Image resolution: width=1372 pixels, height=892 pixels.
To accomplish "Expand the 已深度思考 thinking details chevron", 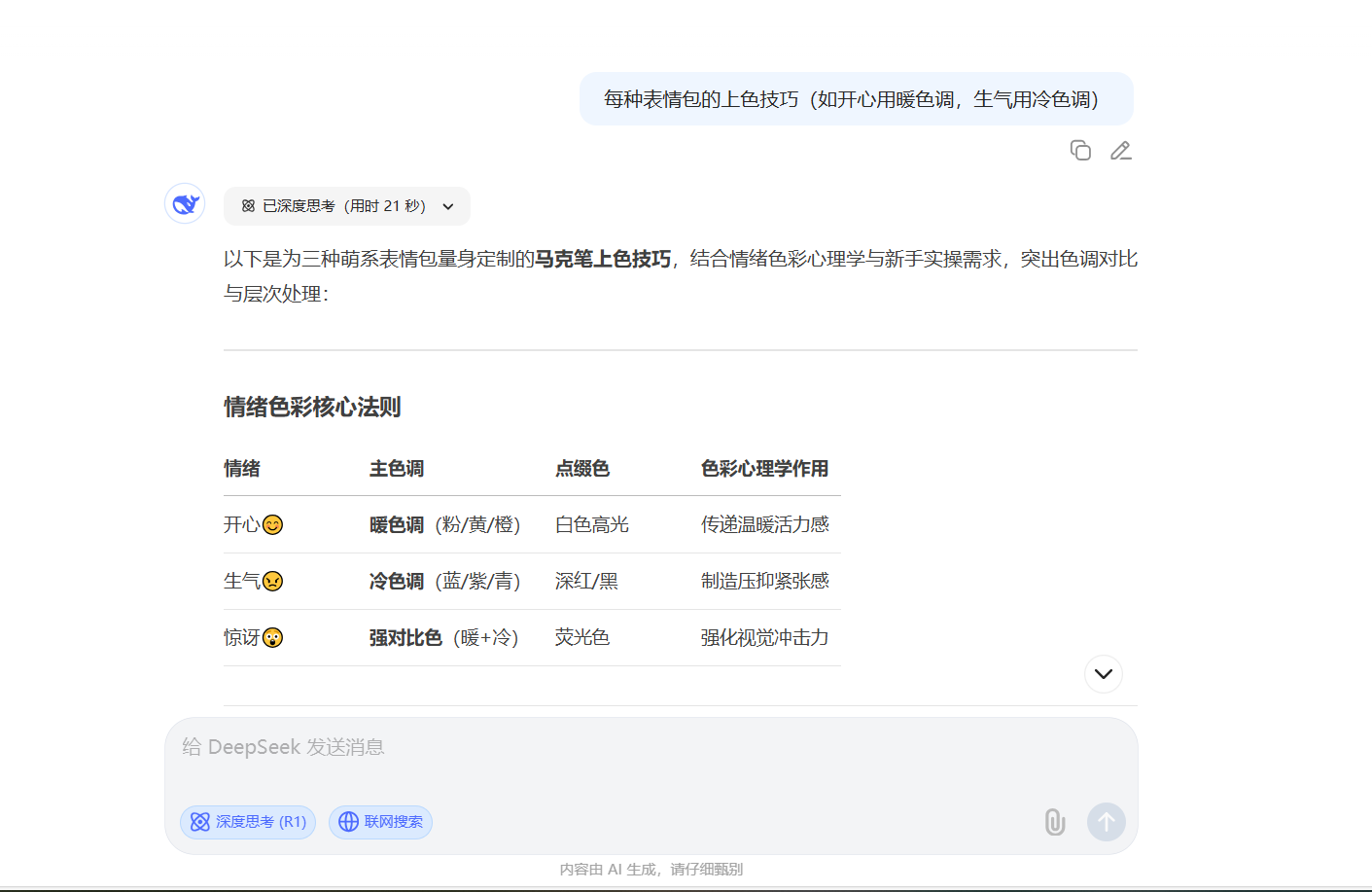I will pos(448,206).
